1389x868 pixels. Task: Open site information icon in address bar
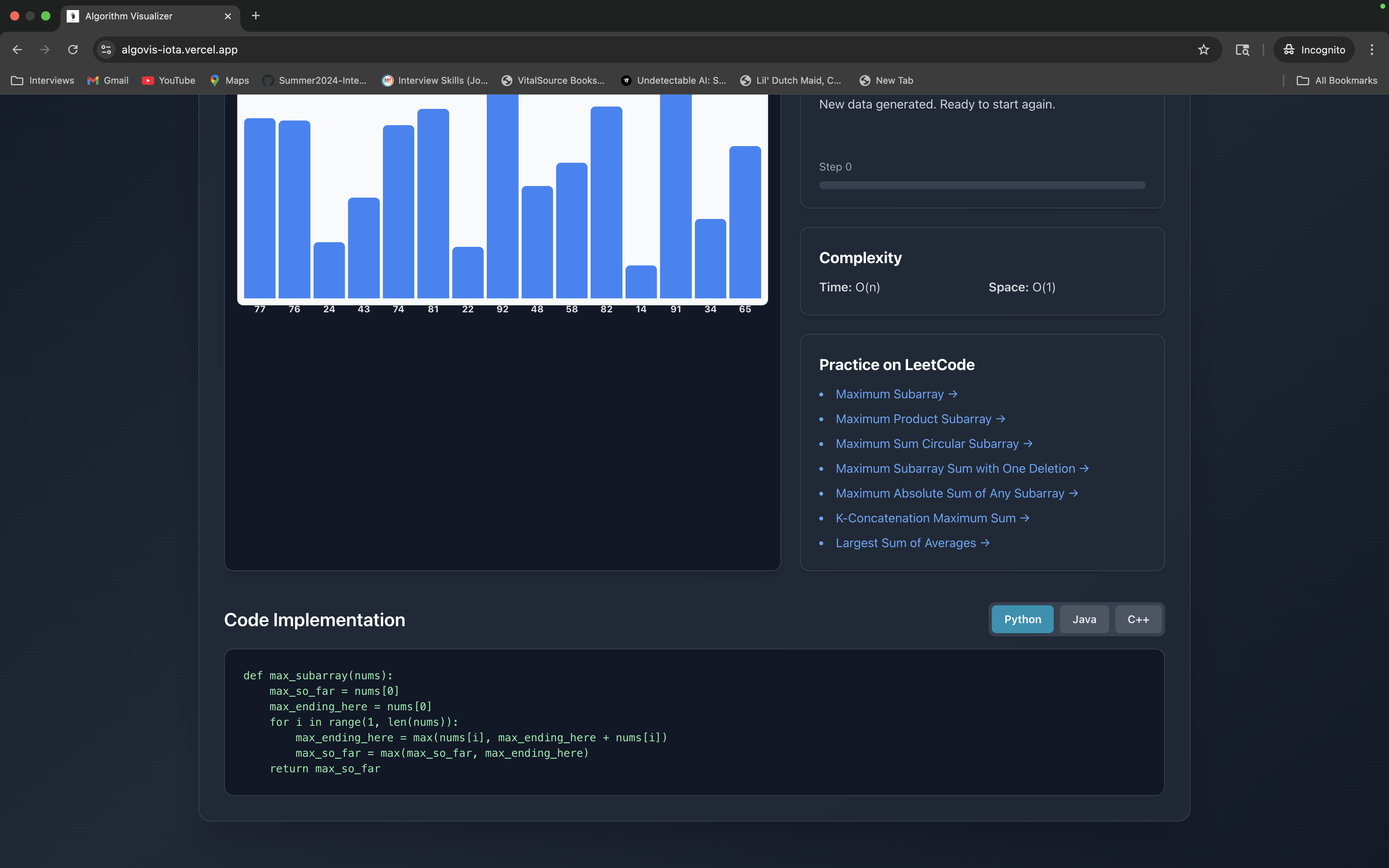click(x=106, y=50)
